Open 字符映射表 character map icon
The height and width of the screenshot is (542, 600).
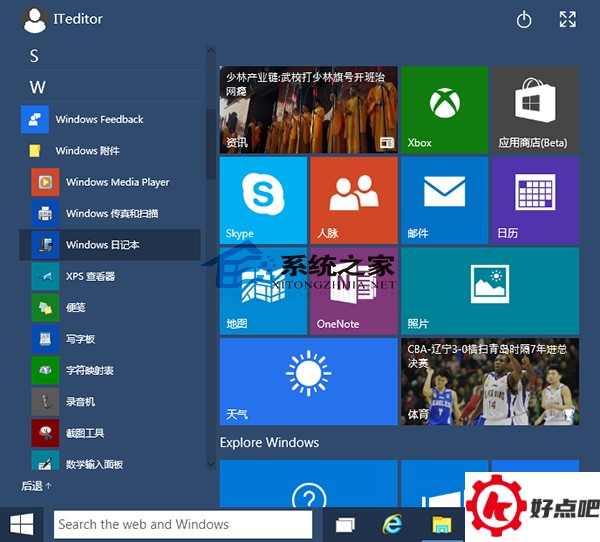pyautogui.click(x=46, y=370)
